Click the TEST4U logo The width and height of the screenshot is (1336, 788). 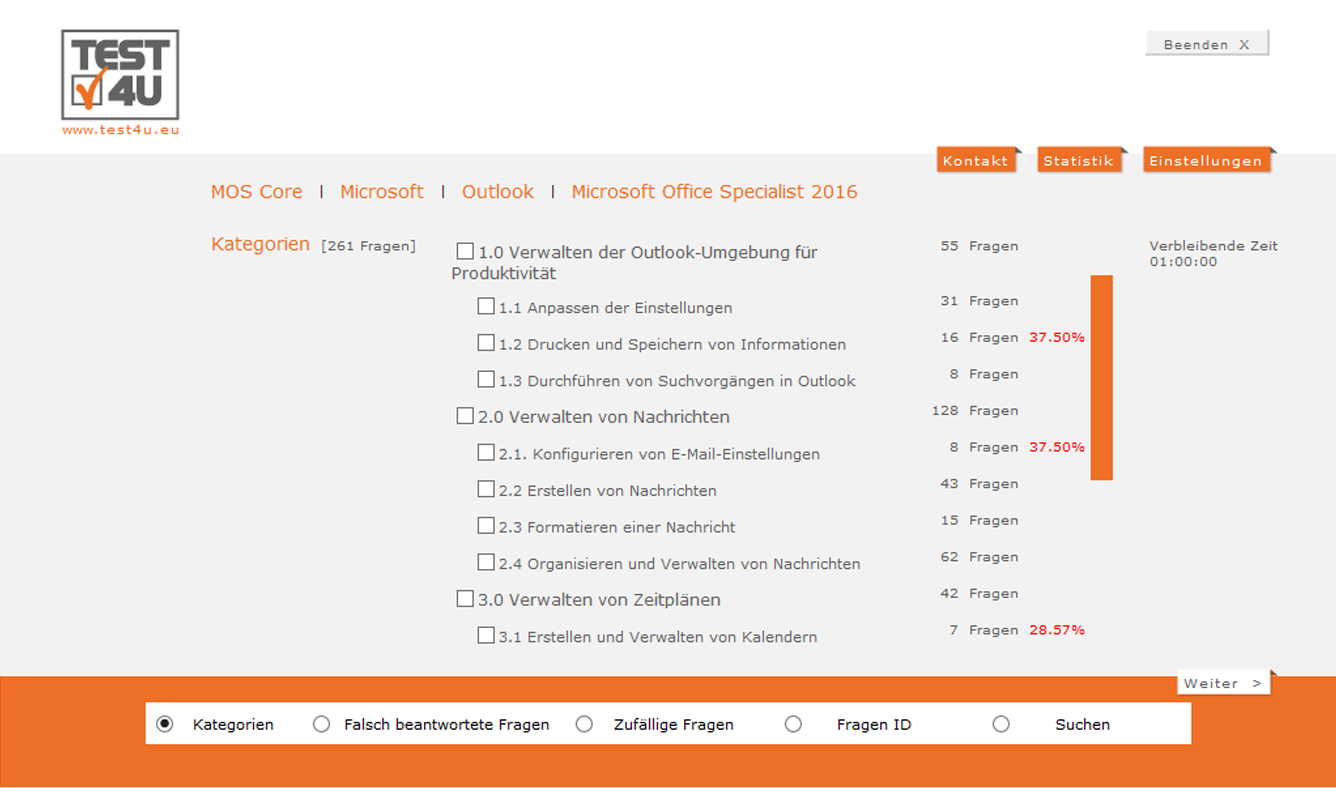120,75
